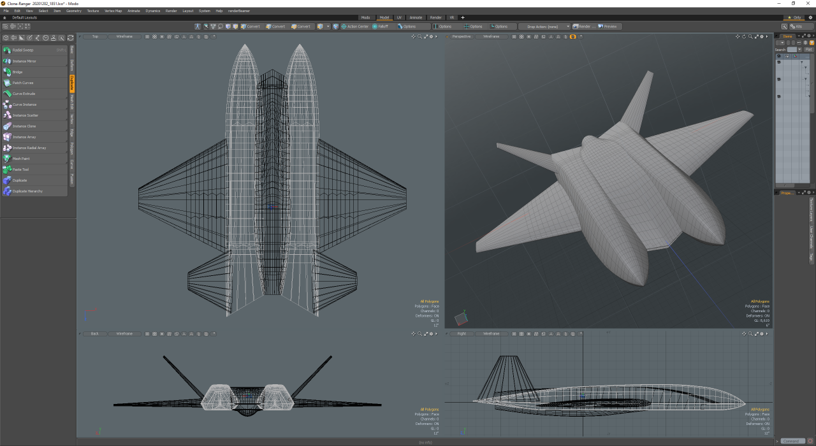
Task: Toggle the Action Center option
Action: coord(355,27)
